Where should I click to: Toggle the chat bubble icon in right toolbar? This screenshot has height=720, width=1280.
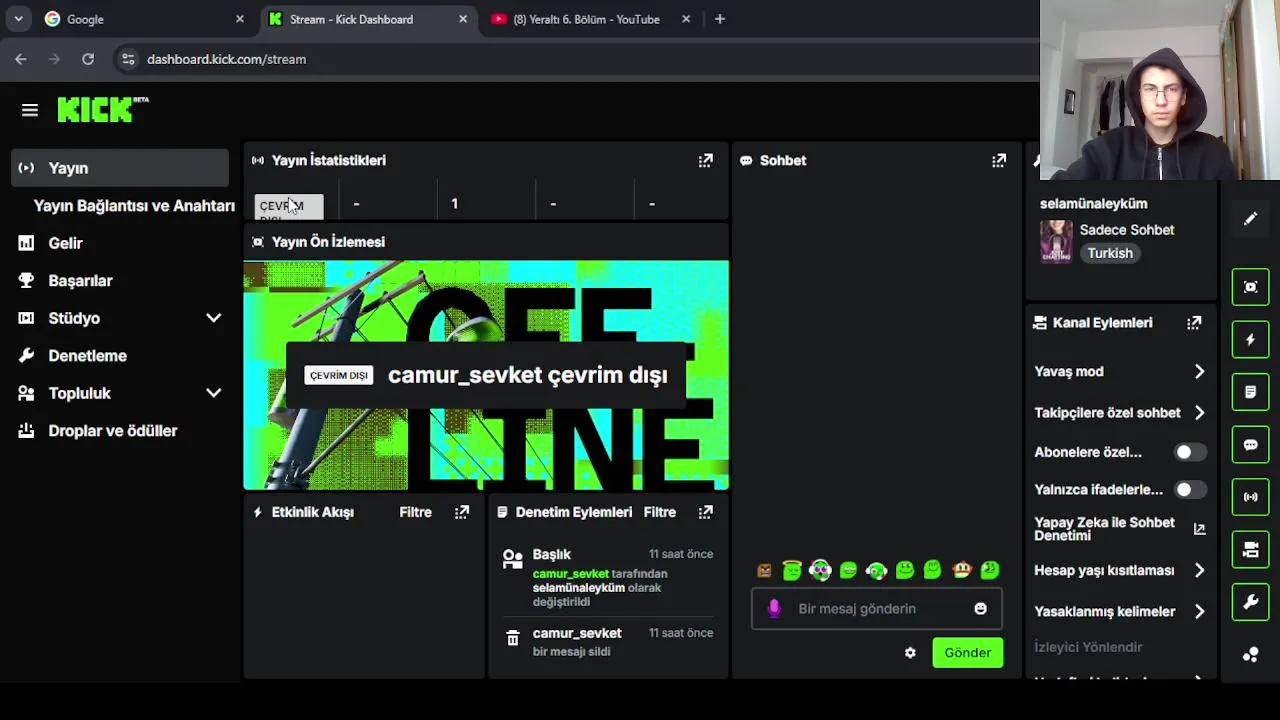(x=1251, y=445)
